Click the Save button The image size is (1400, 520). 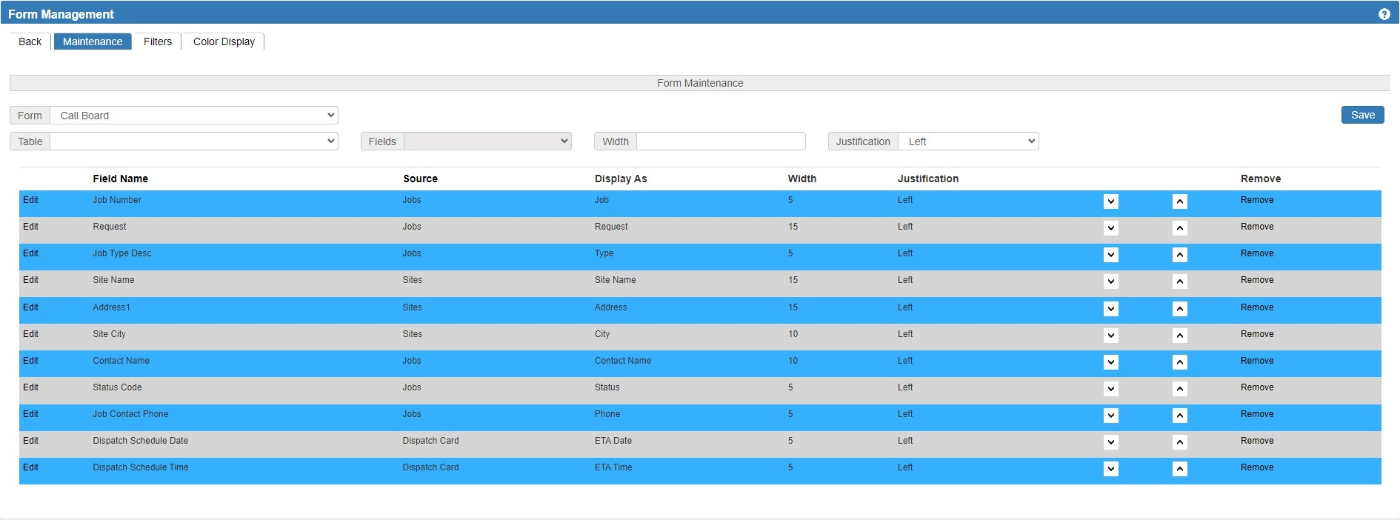1362,115
